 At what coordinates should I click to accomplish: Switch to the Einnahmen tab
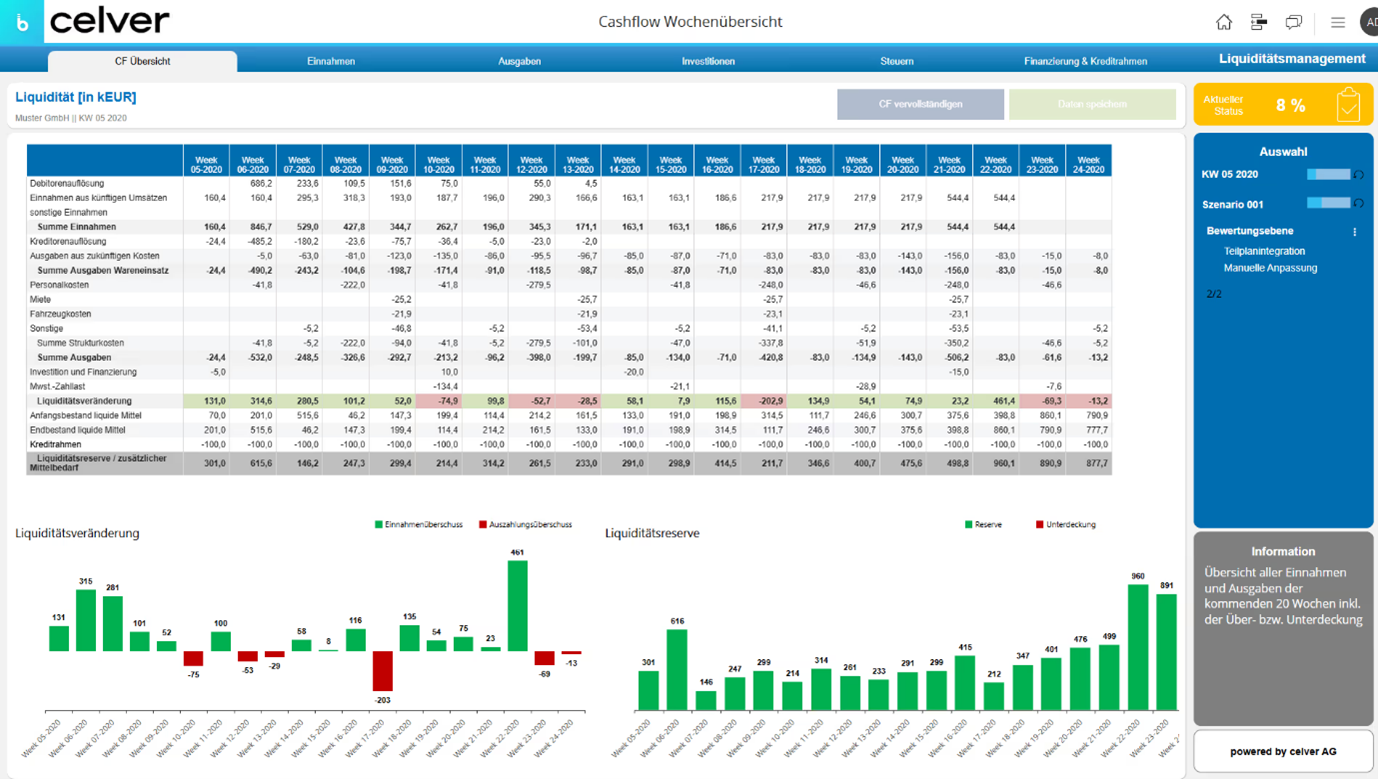pos(330,61)
